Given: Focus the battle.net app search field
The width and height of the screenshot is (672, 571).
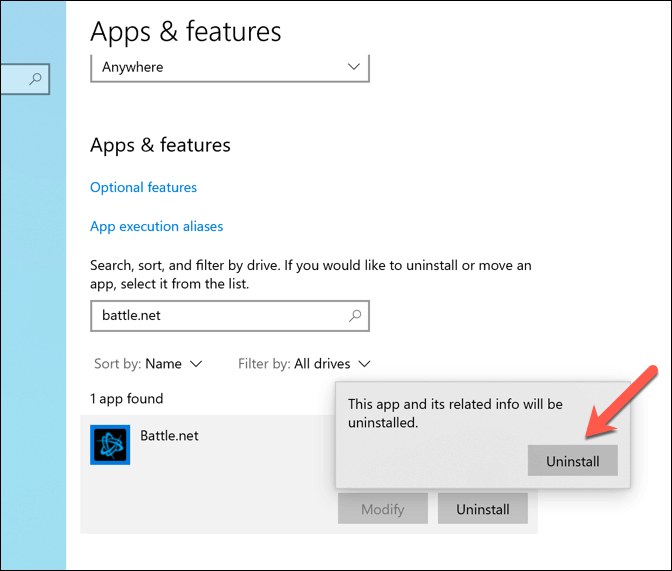Looking at the screenshot, I should pos(220,316).
